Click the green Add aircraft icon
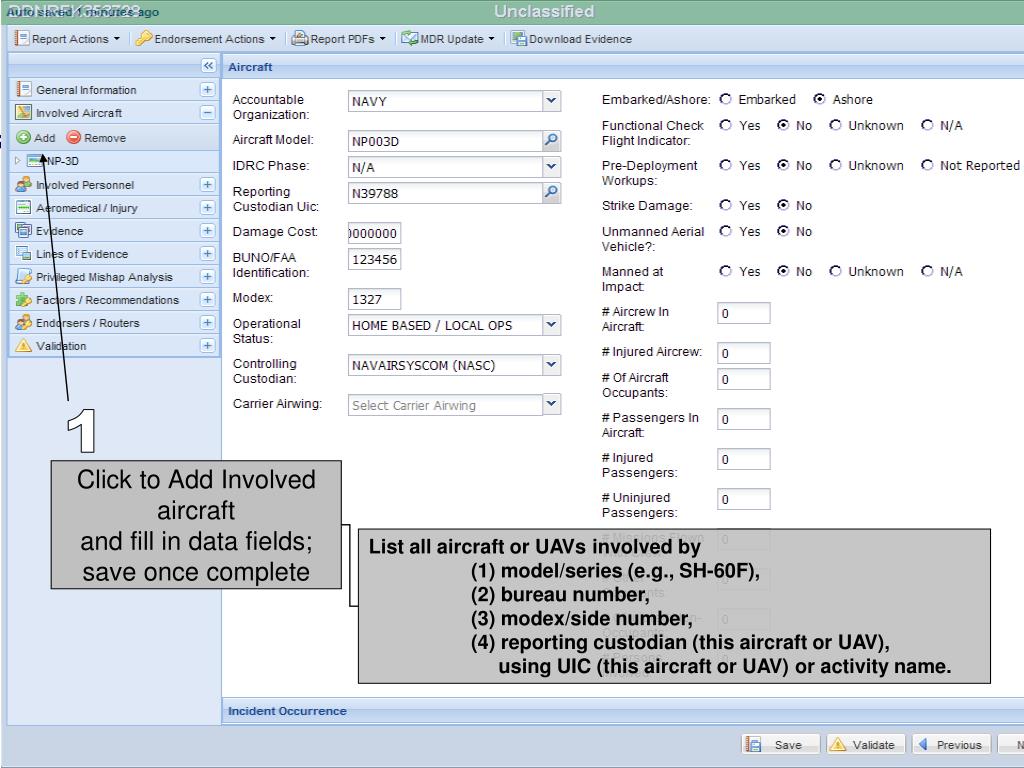Image resolution: width=1024 pixels, height=768 pixels. [22, 138]
